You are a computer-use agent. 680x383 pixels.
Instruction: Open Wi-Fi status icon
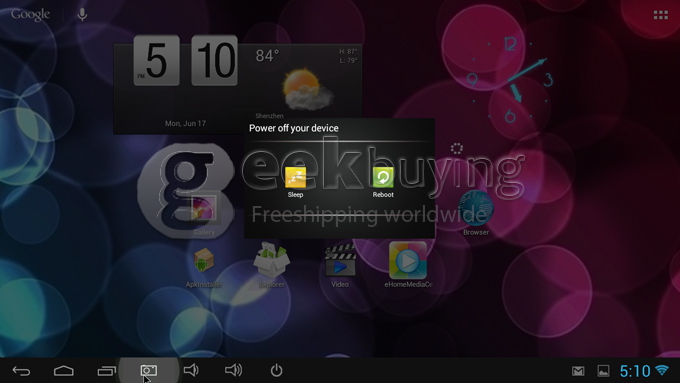click(x=662, y=370)
